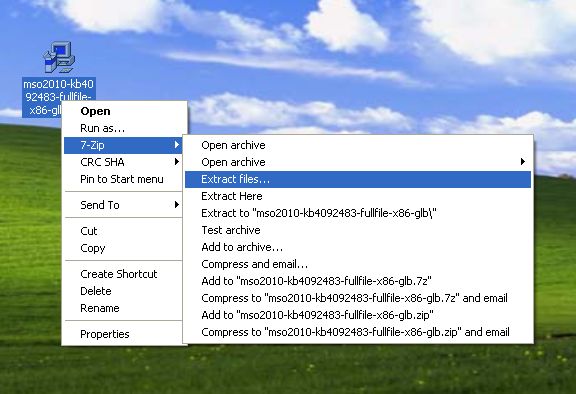Select Pin to Start menu
This screenshot has width=576, height=394.
tap(123, 179)
